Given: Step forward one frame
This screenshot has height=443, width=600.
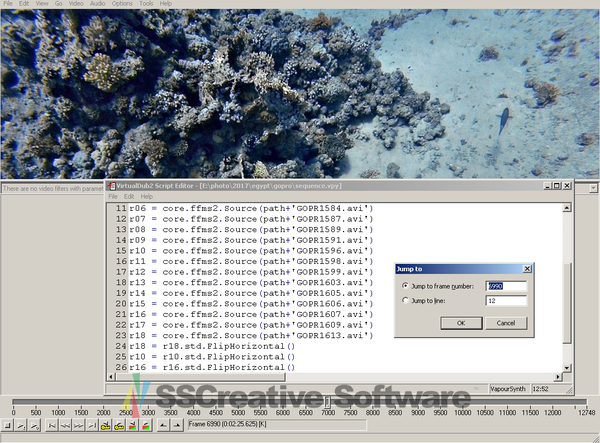Looking at the screenshot, I should click(78, 425).
